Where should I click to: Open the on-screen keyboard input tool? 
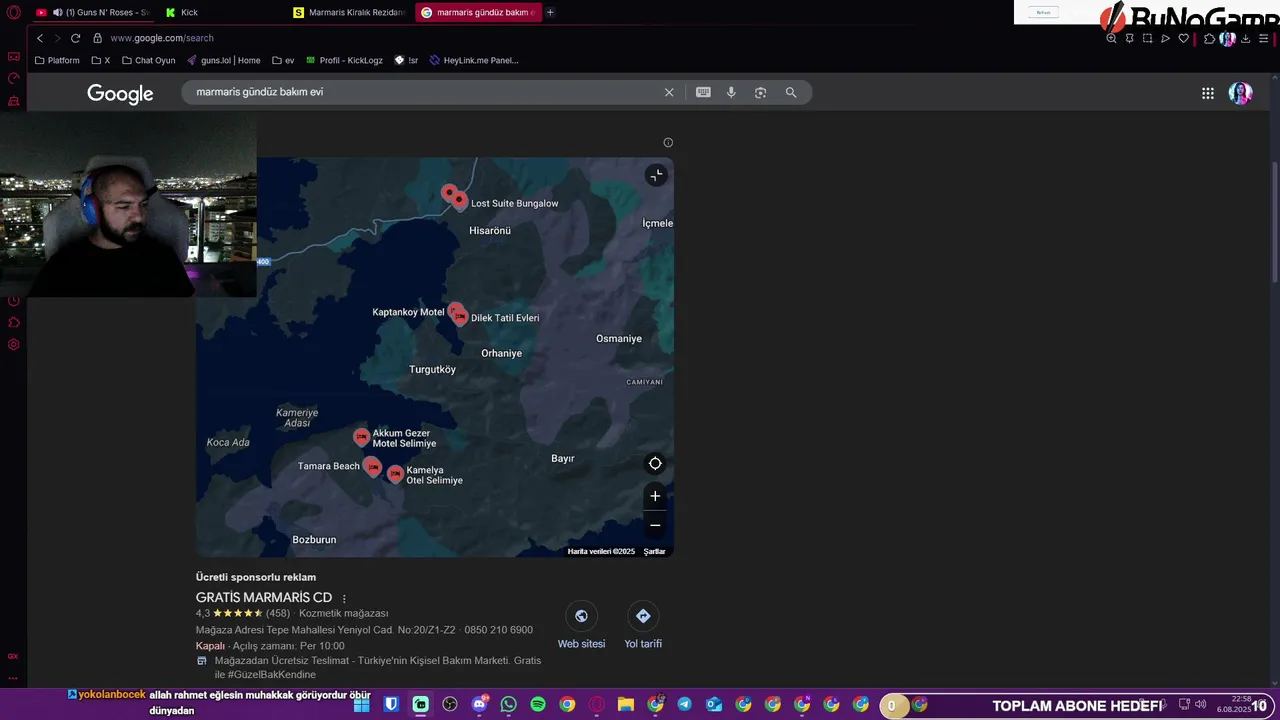(703, 92)
